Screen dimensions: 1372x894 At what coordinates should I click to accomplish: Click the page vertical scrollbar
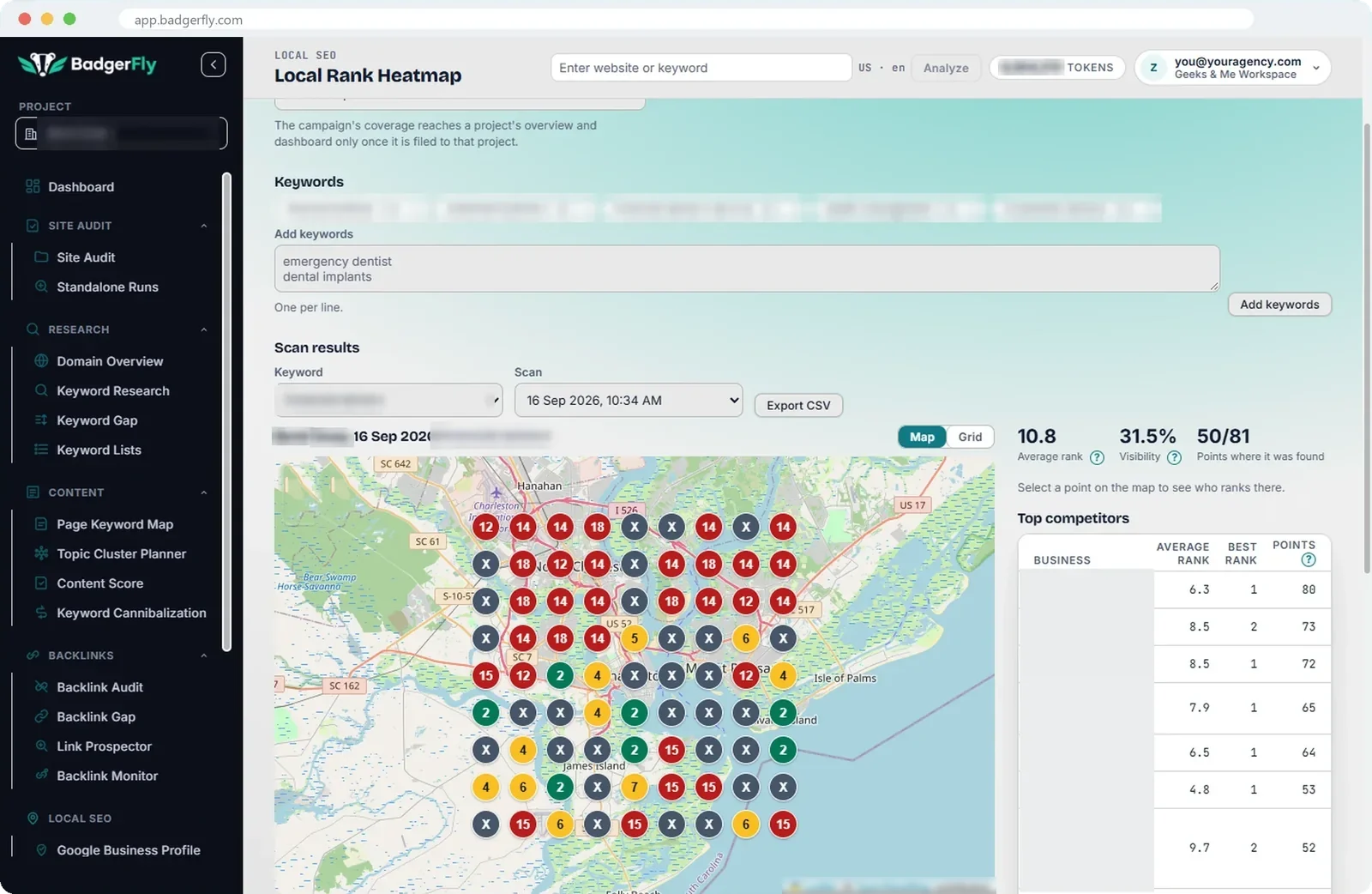click(1366, 347)
